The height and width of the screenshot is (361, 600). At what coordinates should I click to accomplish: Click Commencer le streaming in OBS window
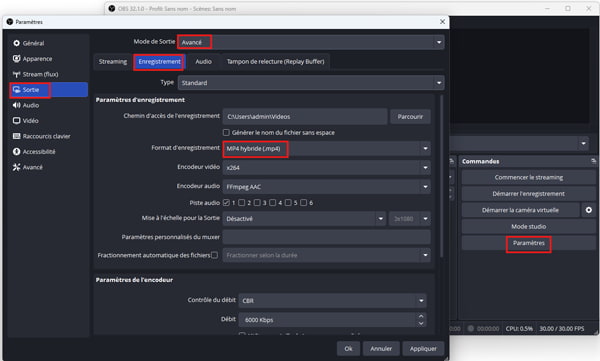[529, 177]
